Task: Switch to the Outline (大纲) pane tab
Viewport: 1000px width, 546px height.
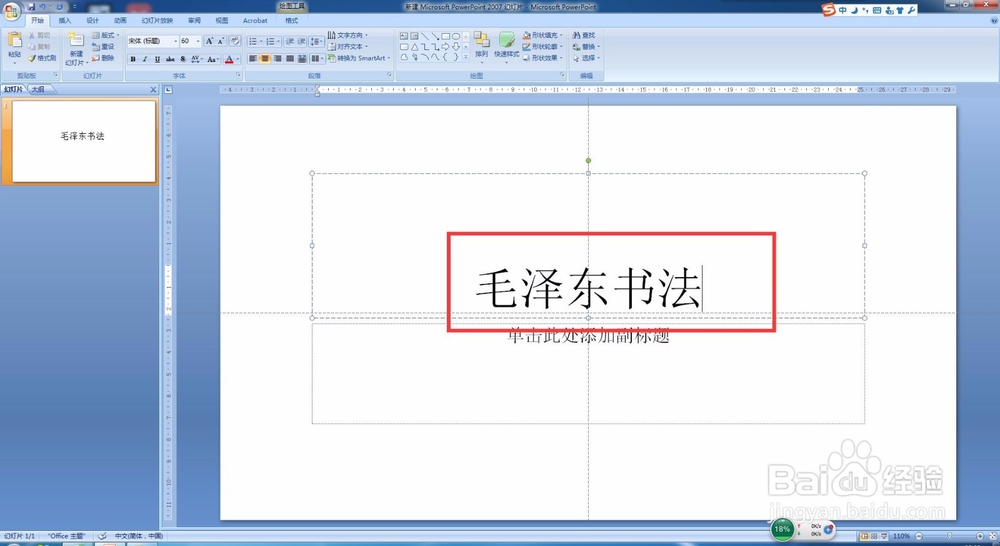Action: (38, 89)
